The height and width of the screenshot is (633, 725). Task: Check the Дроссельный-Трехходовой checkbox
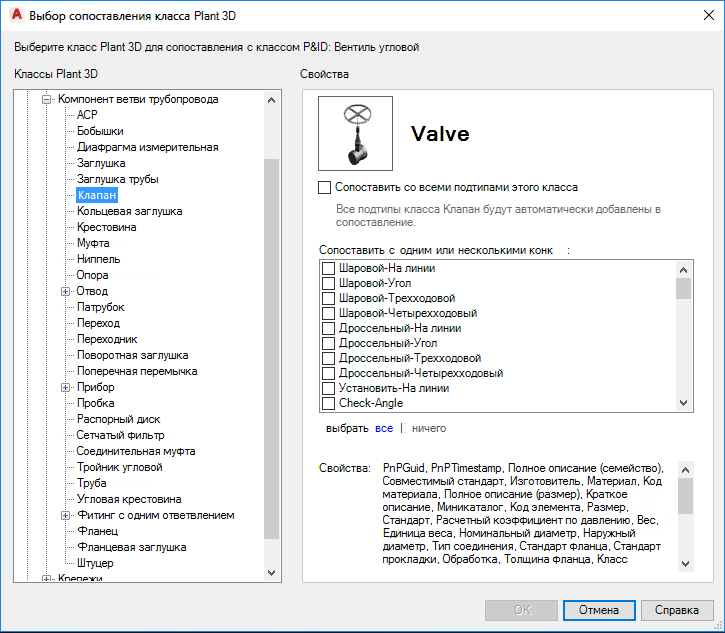(328, 358)
